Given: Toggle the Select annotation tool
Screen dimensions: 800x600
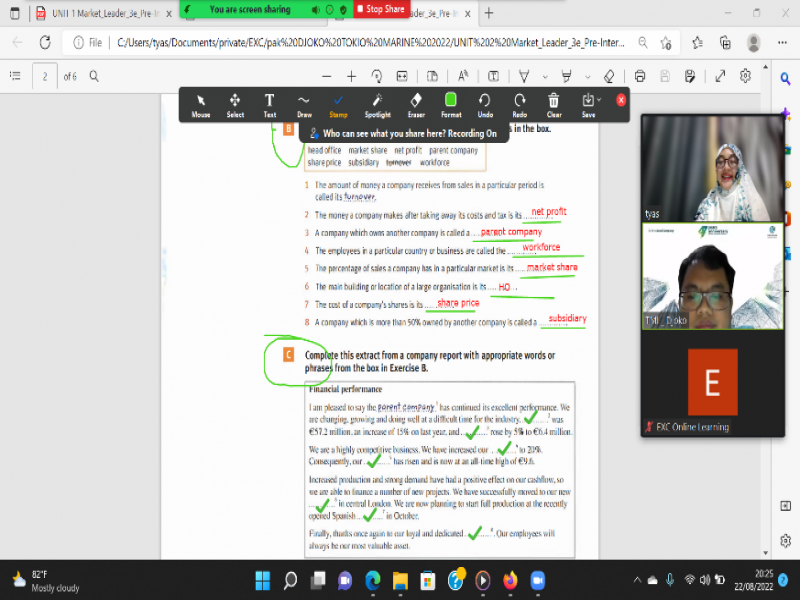Looking at the screenshot, I should coord(235,104).
